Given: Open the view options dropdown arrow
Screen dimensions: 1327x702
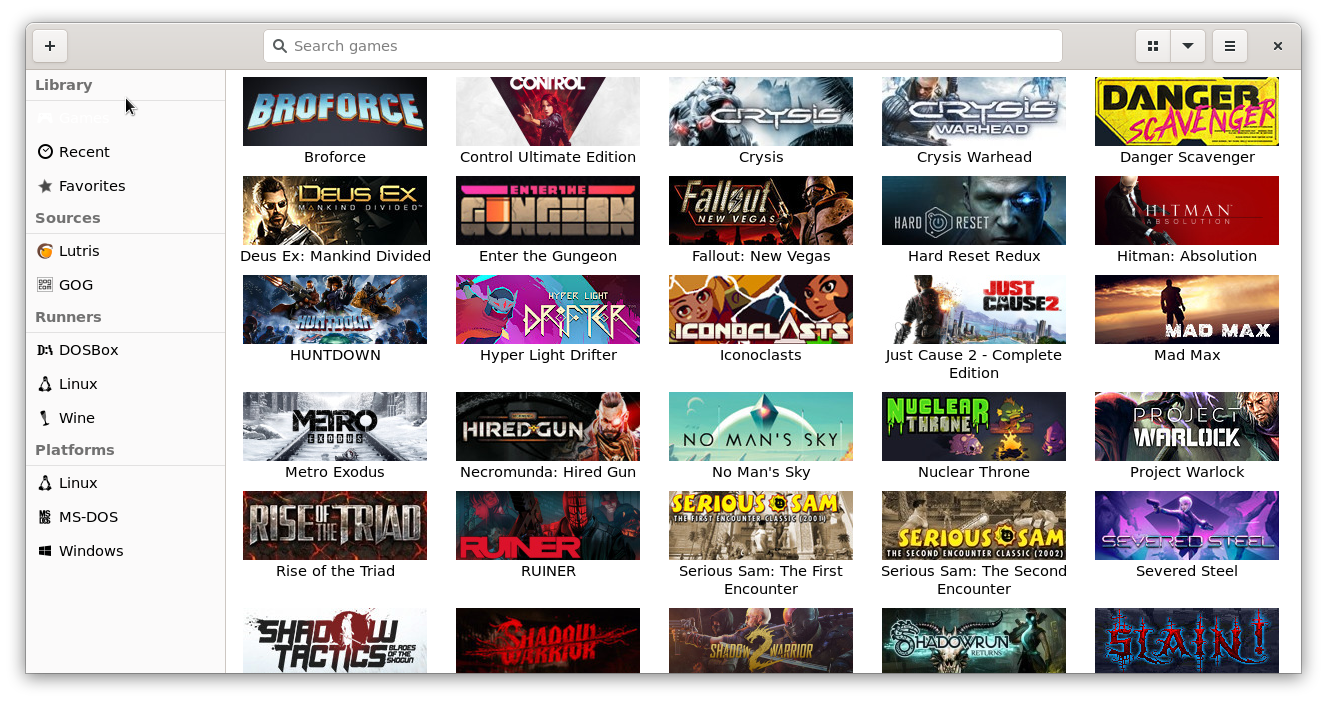Looking at the screenshot, I should (x=1188, y=45).
